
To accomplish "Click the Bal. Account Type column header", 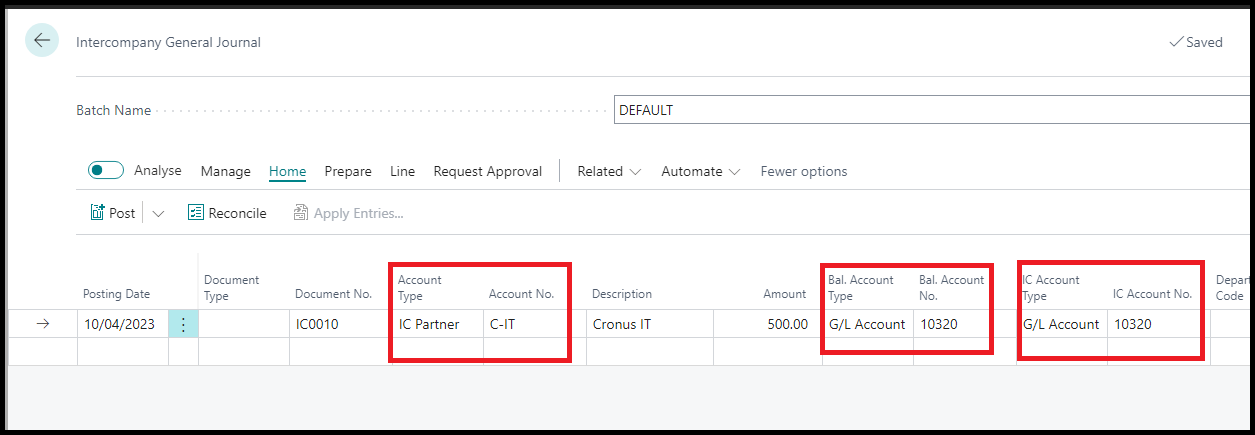I will (x=861, y=287).
